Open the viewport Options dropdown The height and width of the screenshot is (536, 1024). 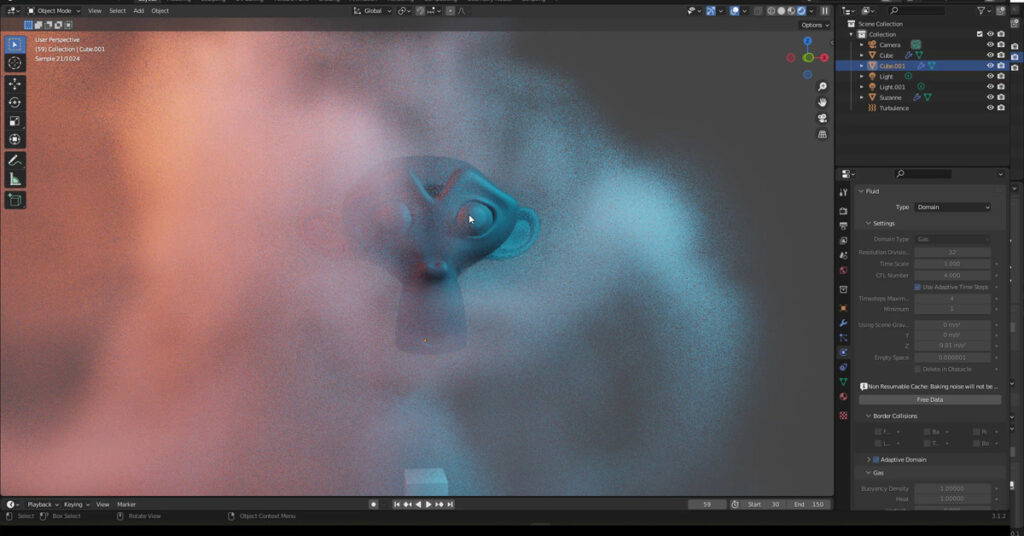[x=814, y=25]
